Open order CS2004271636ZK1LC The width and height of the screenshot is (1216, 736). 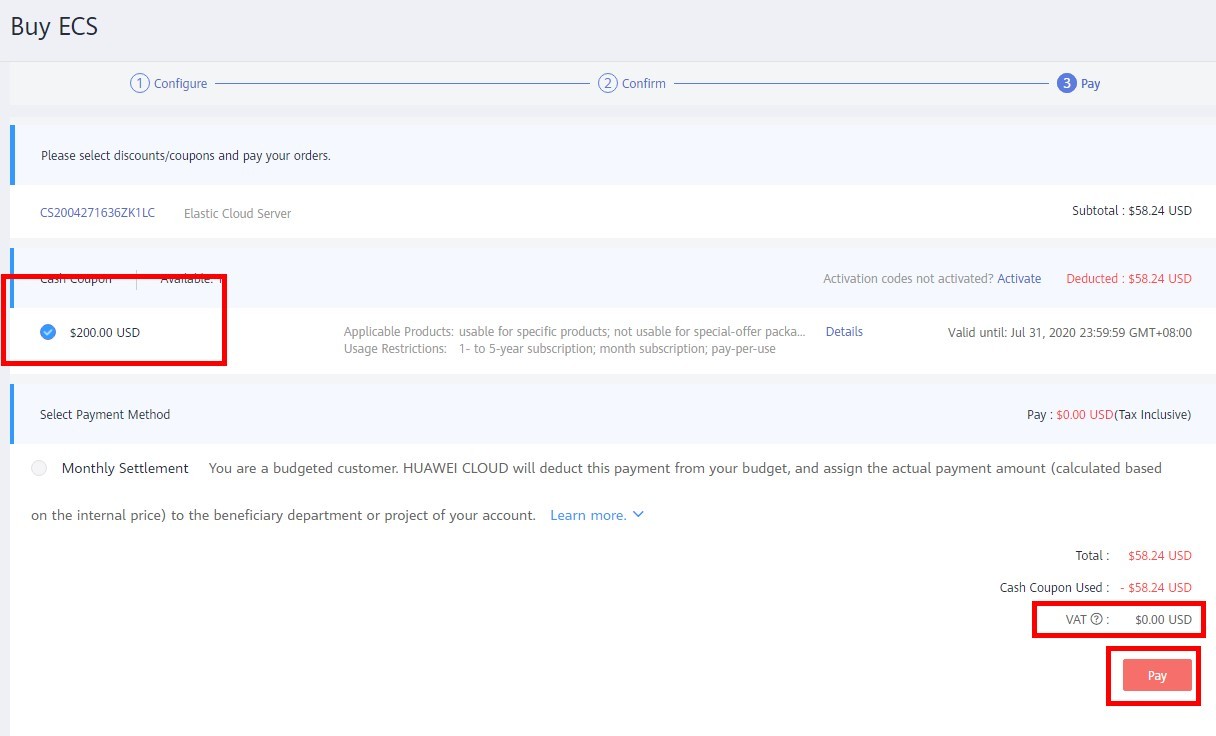tap(96, 212)
